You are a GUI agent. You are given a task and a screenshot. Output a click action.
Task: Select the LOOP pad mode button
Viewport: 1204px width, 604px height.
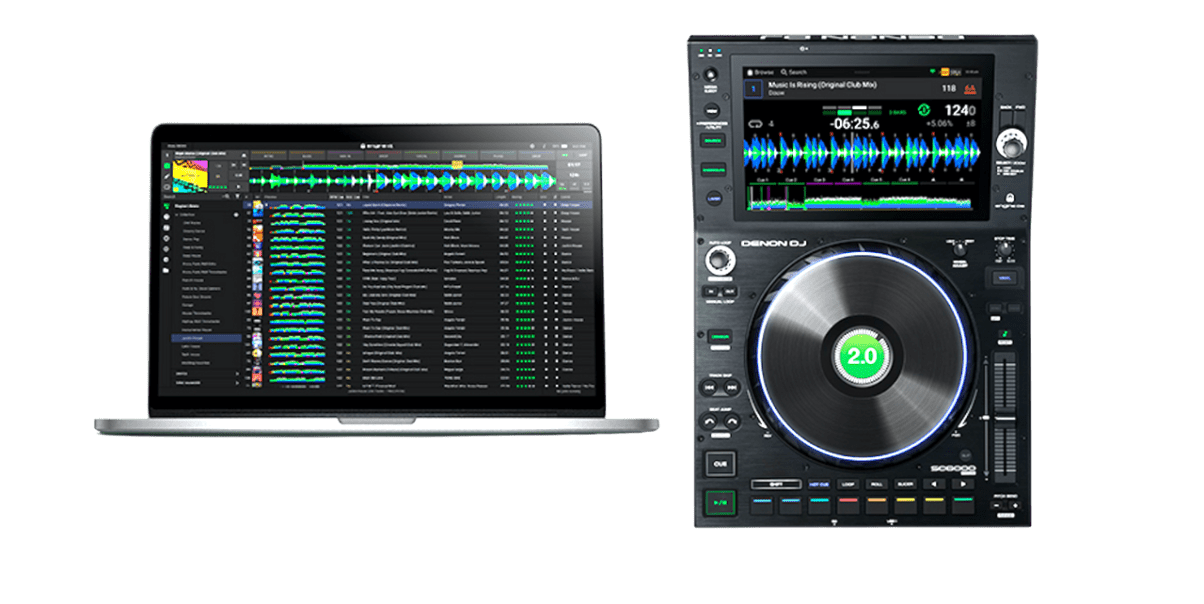(848, 483)
